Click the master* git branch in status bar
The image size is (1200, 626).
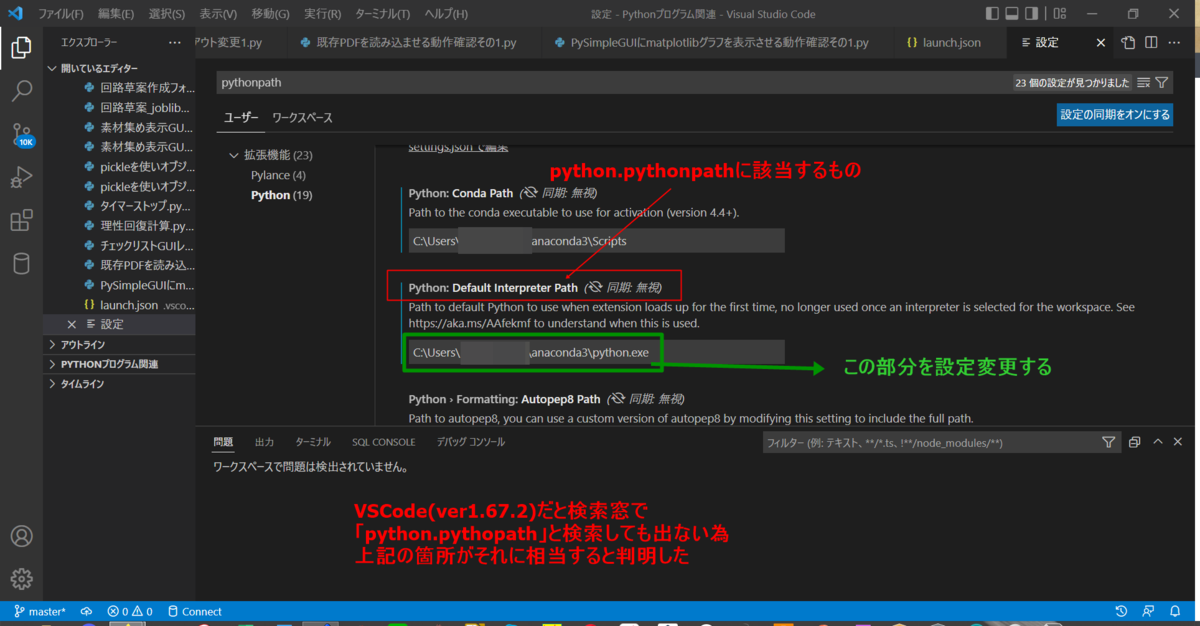[x=40, y=611]
